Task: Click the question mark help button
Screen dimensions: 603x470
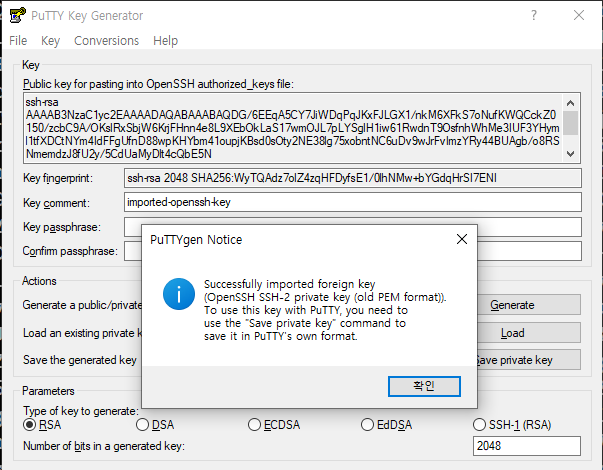Action: click(534, 15)
